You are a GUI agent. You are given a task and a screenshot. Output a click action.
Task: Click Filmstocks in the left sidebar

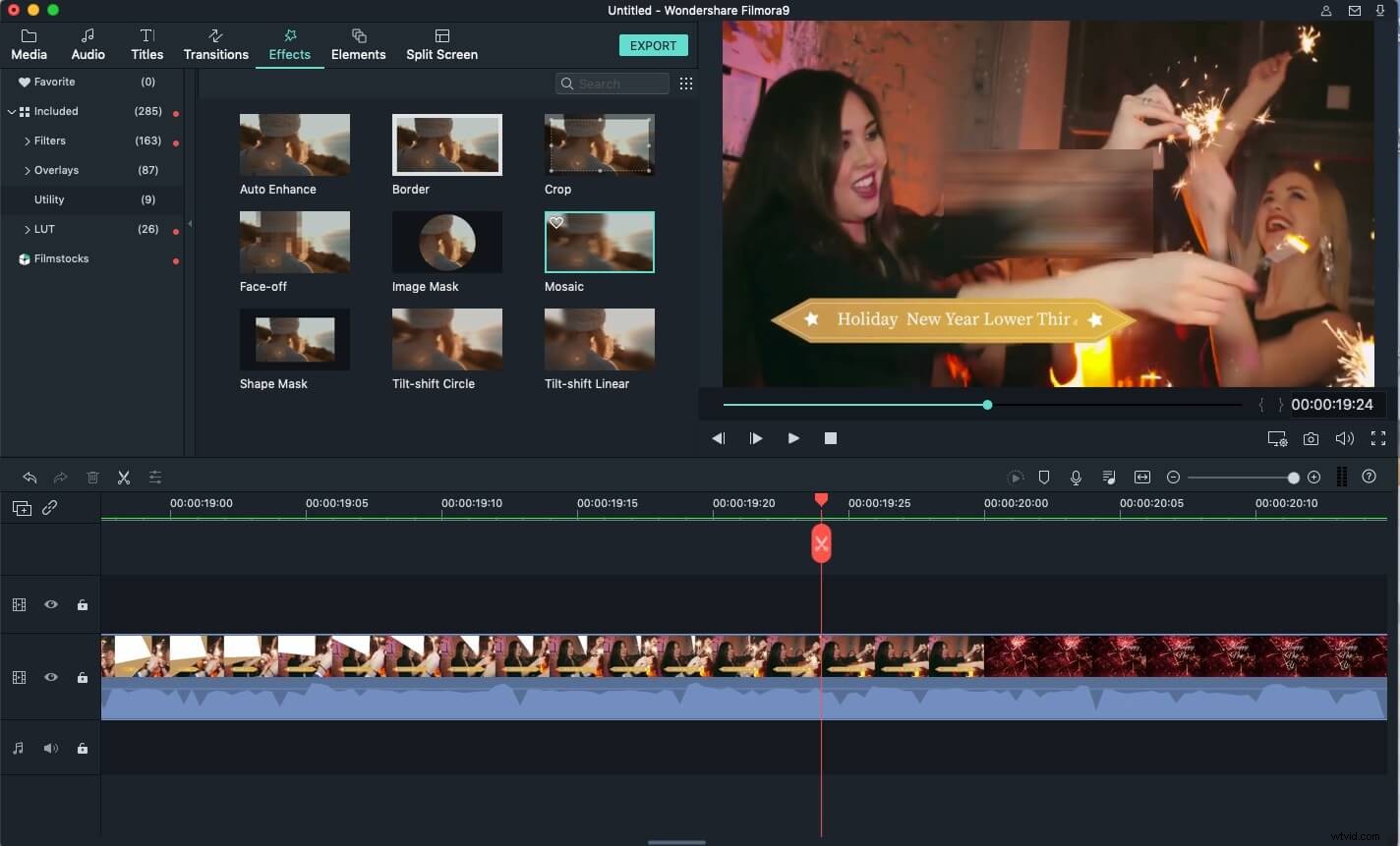click(61, 258)
